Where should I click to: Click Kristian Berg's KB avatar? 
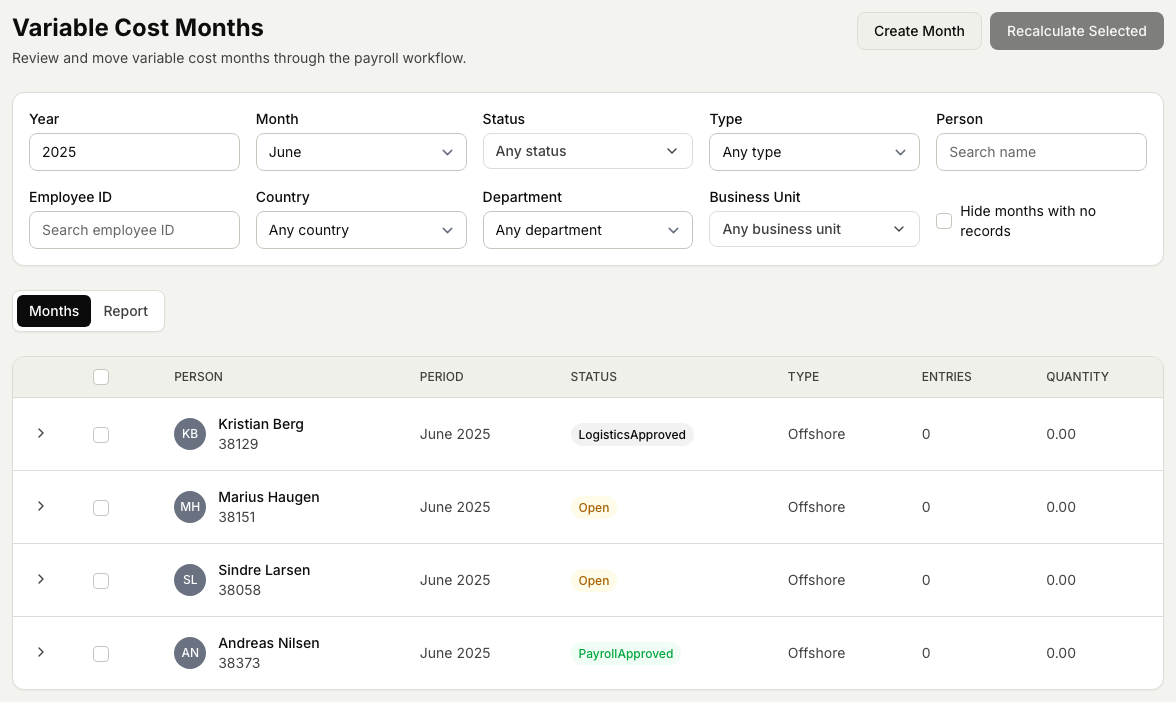point(190,434)
